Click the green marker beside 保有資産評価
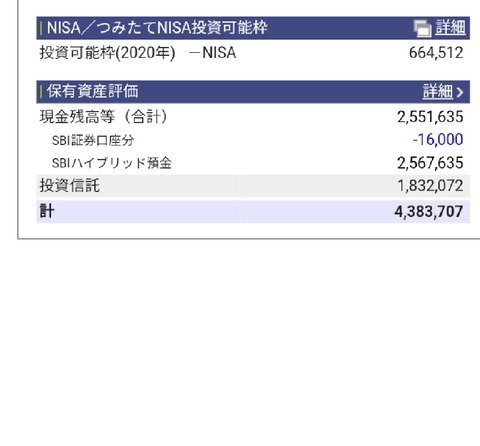Viewport: 480px width, 446px height. [x=41, y=92]
